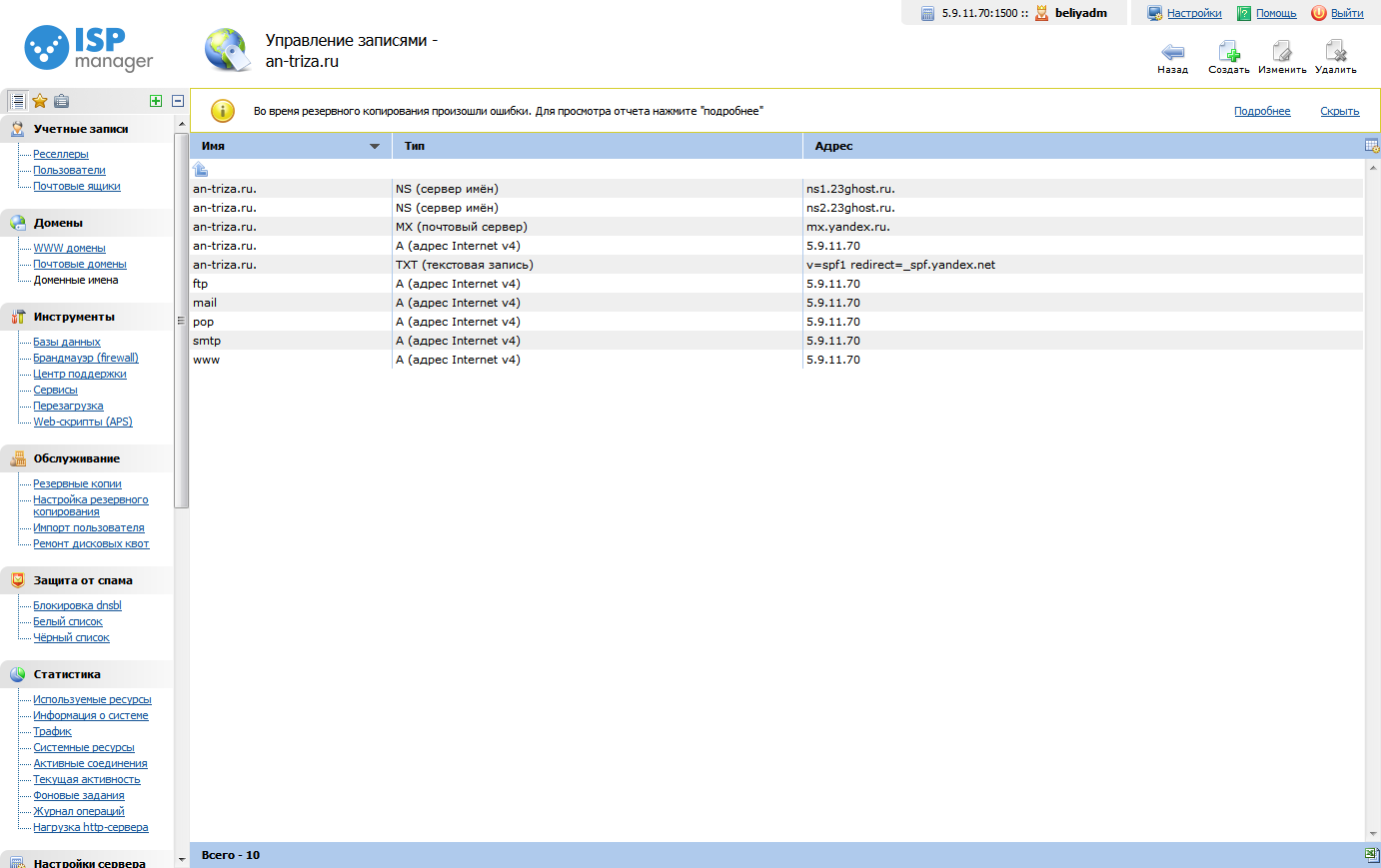Screen dimensions: 1381x868
Task: Click the records table scrollbar down arrow
Action: tap(1373, 835)
